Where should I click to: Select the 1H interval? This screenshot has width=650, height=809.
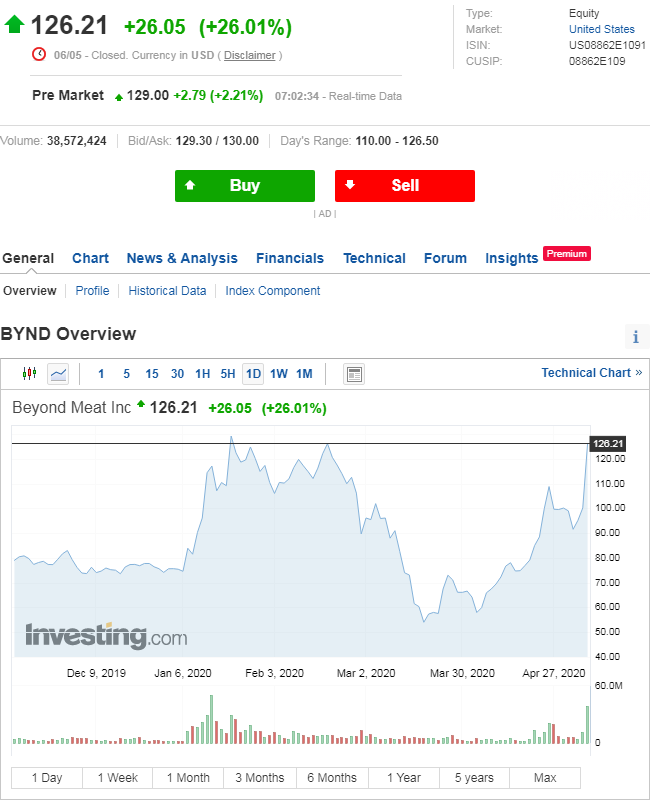pos(203,374)
